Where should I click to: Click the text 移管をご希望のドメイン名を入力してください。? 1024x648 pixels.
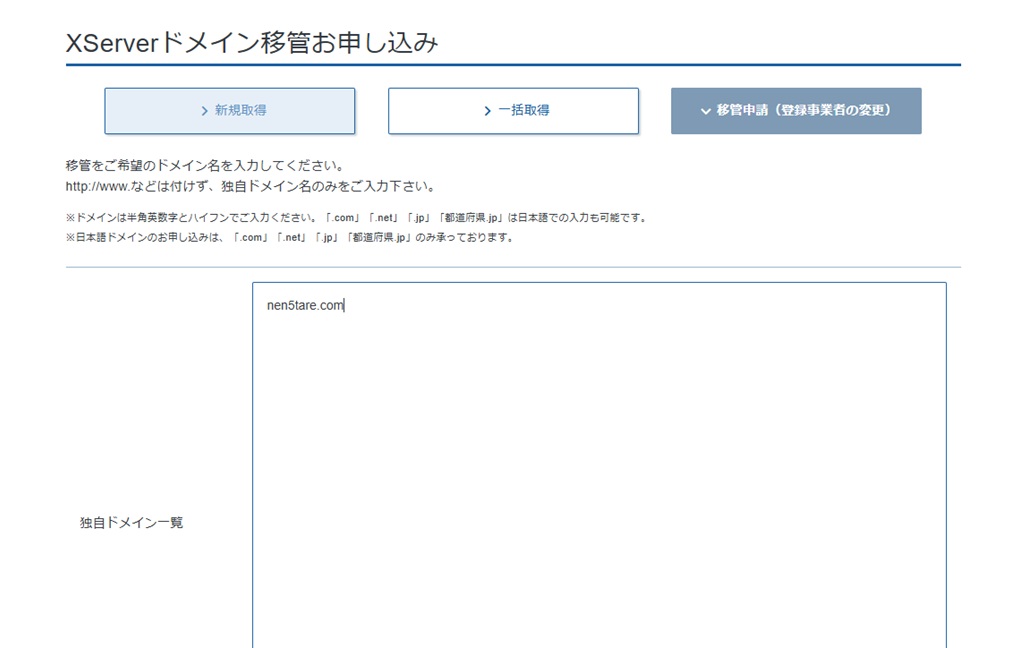point(205,165)
